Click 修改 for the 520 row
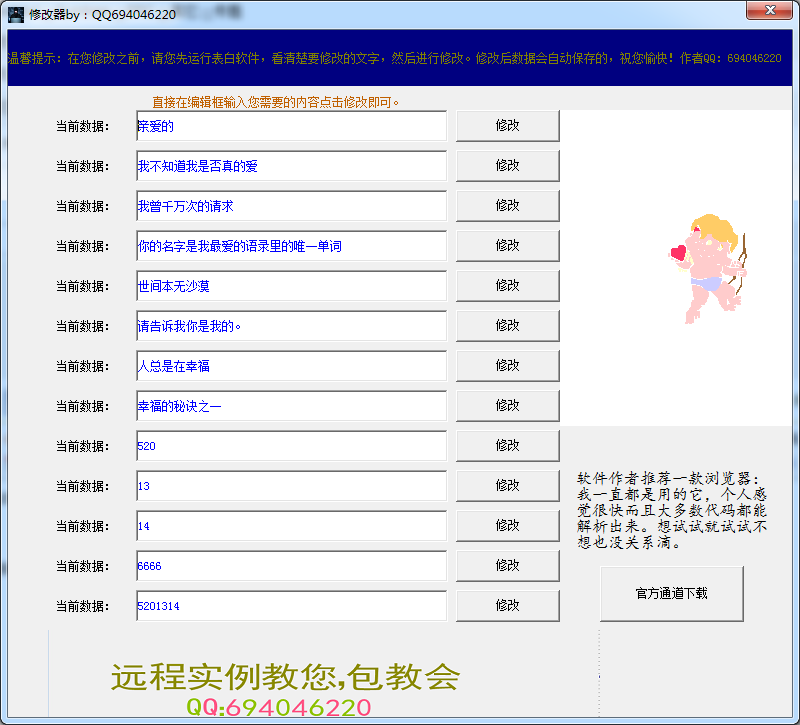Screen dimensions: 800x725 click(x=508, y=445)
